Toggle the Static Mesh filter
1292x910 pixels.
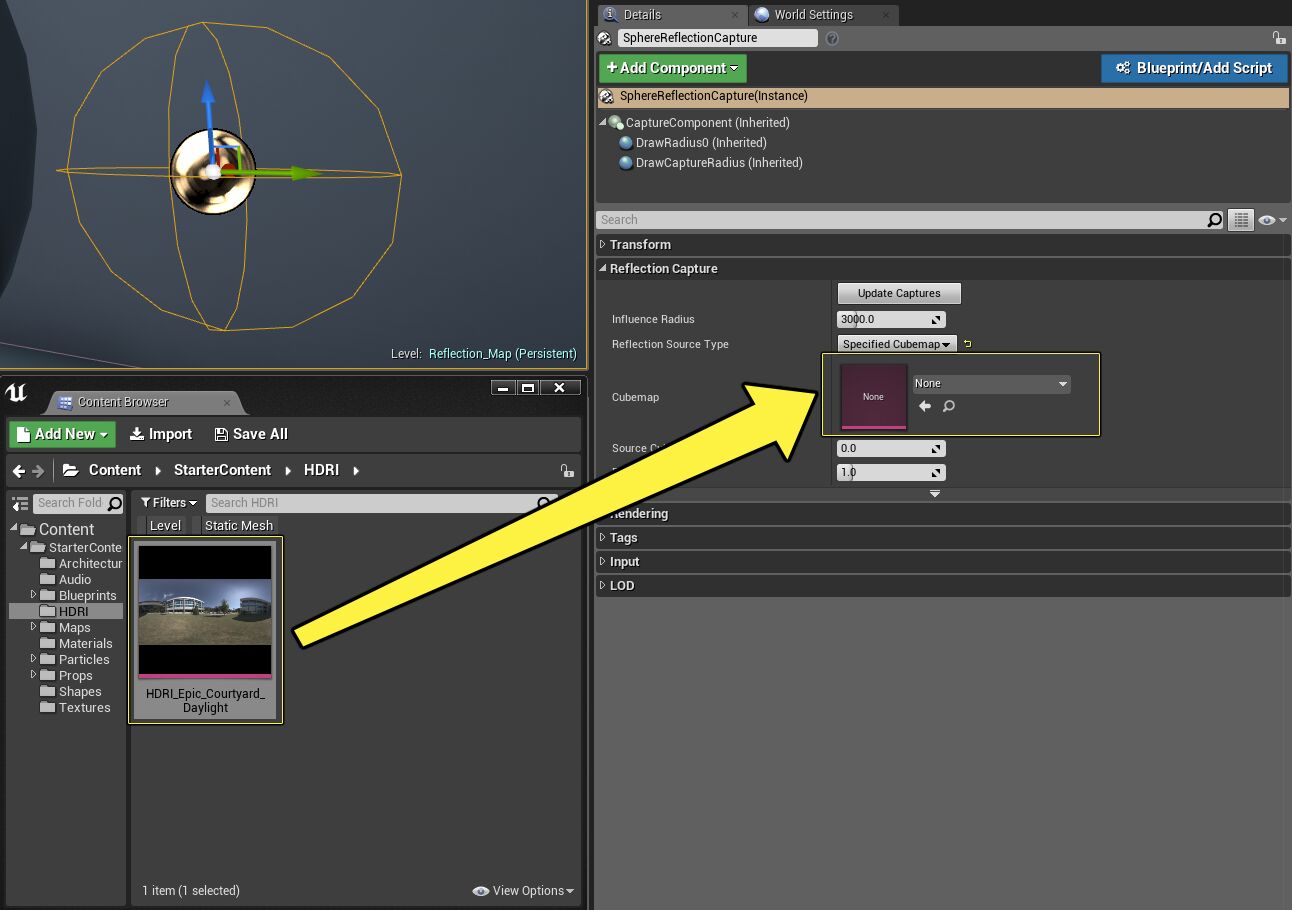238,525
